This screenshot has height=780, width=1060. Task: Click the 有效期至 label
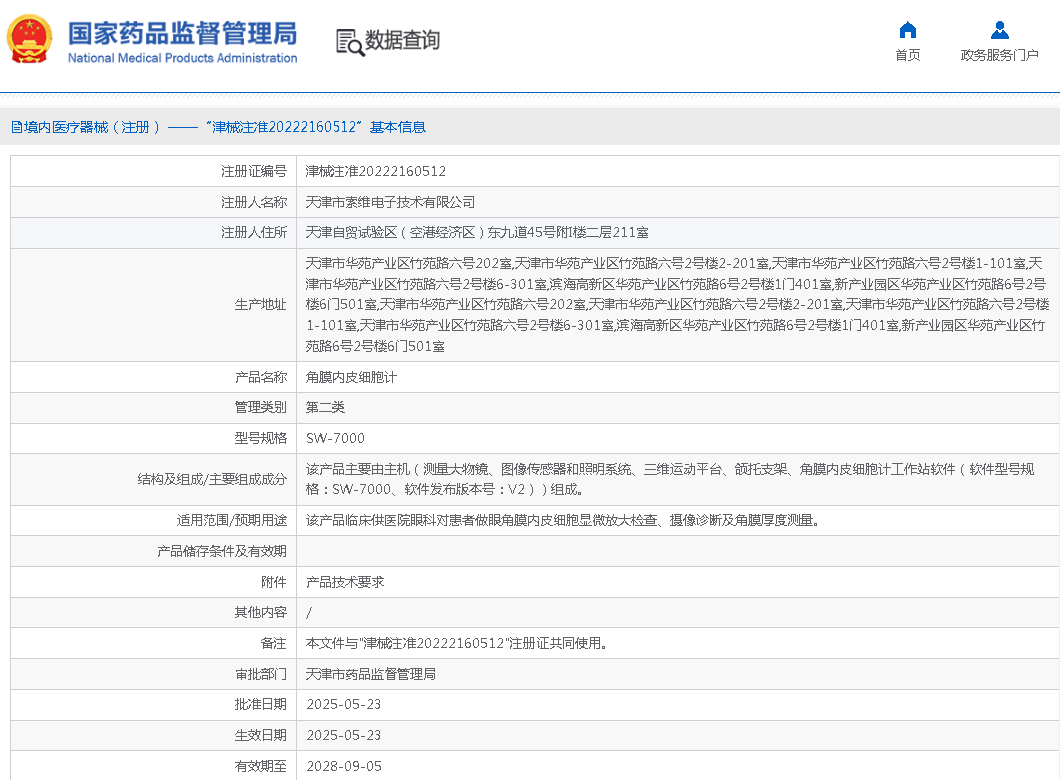(260, 766)
